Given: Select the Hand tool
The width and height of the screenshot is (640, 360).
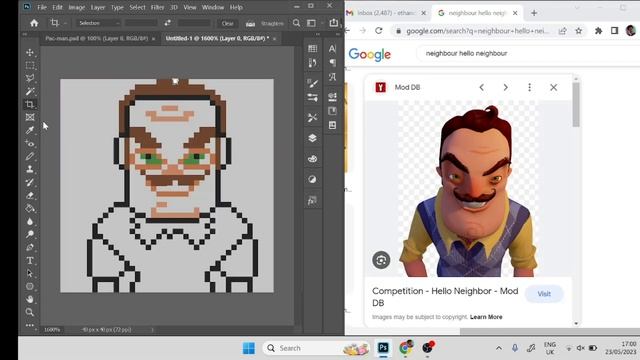Looking at the screenshot, I should tap(30, 300).
